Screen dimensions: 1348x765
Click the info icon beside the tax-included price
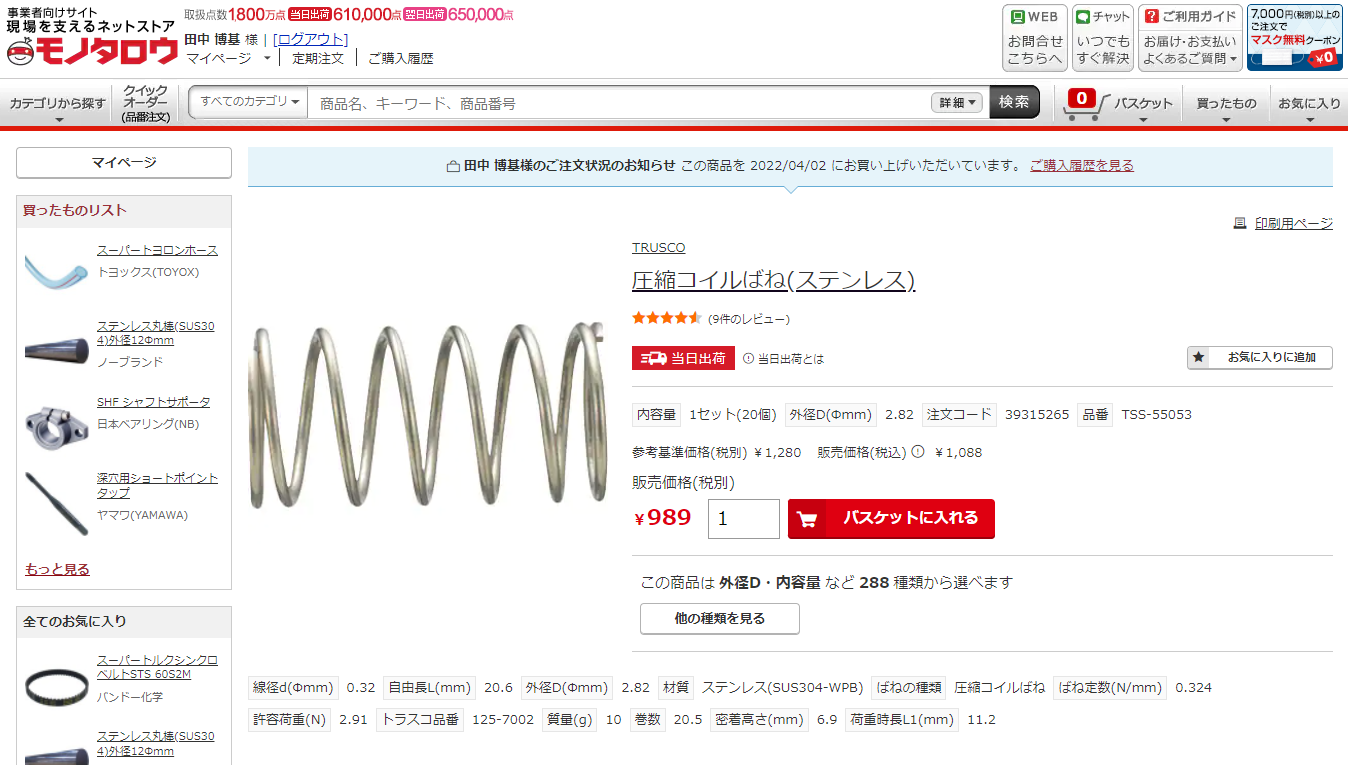(x=918, y=451)
